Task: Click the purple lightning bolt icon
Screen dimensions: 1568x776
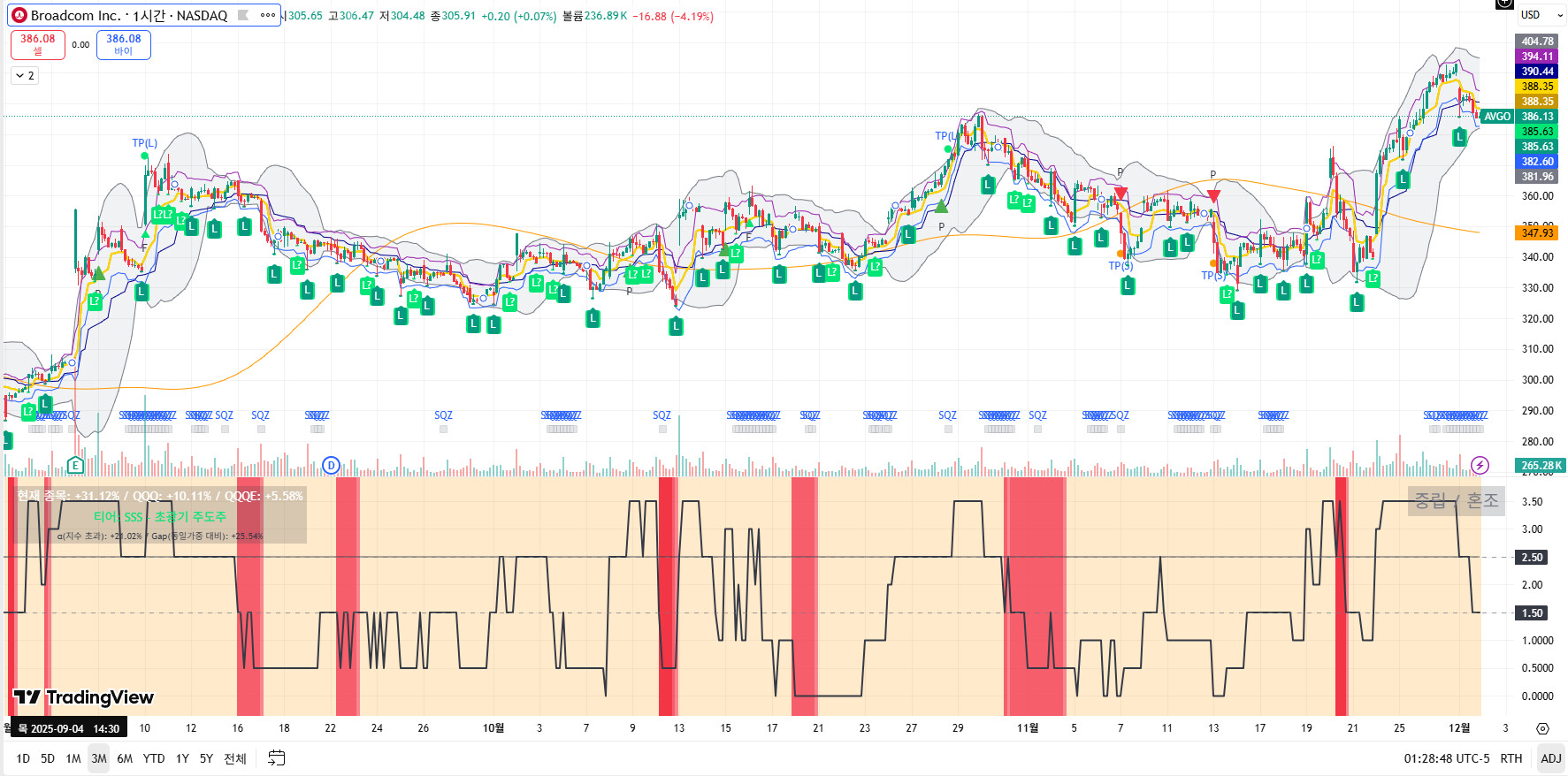Action: pos(1480,465)
